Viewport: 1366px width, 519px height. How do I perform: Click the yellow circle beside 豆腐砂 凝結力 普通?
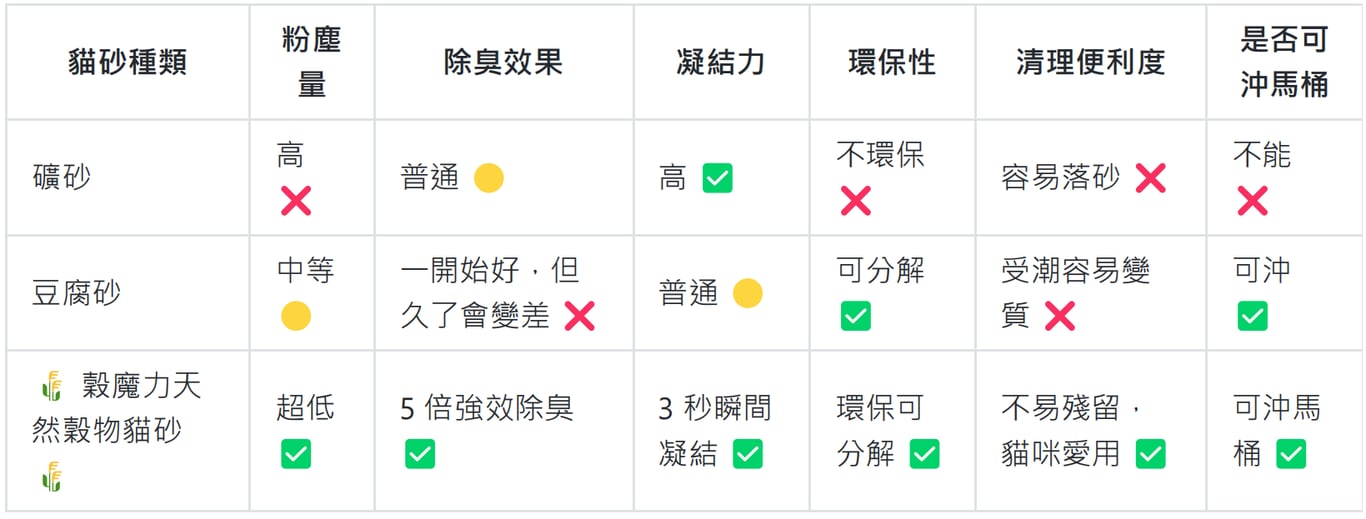[748, 293]
